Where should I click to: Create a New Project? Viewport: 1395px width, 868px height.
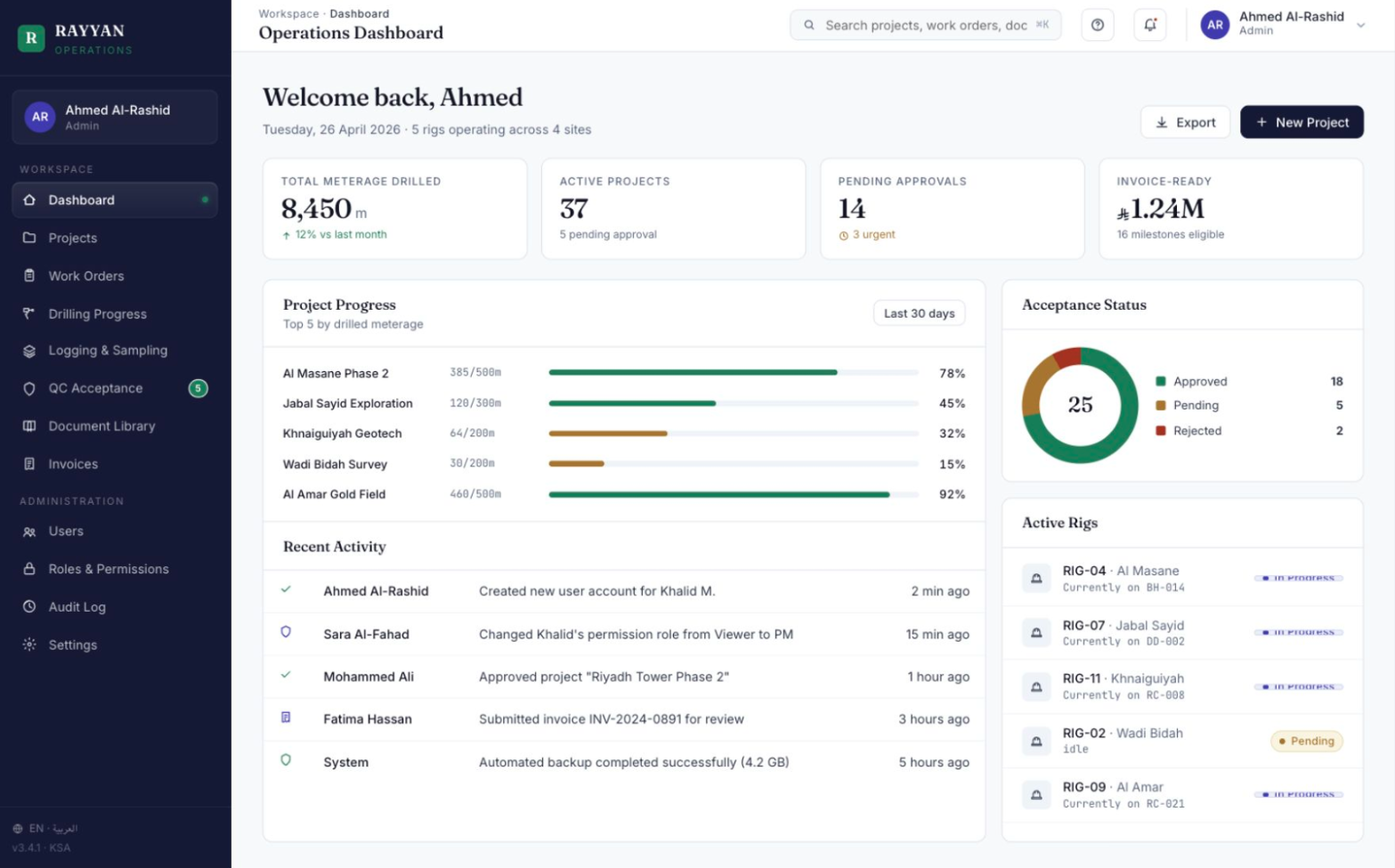[x=1302, y=122]
